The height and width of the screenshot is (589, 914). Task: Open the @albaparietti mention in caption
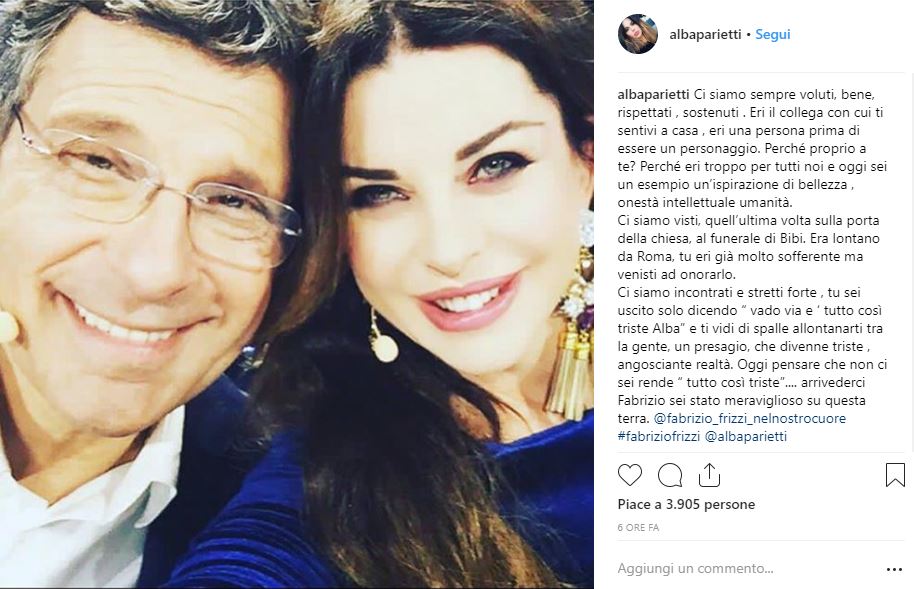[x=746, y=436]
